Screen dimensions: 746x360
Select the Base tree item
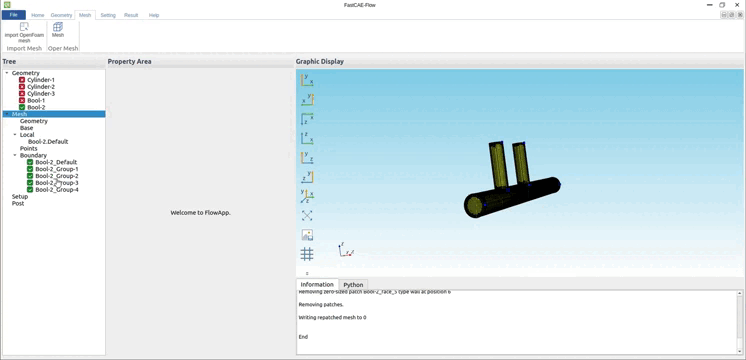(x=27, y=128)
